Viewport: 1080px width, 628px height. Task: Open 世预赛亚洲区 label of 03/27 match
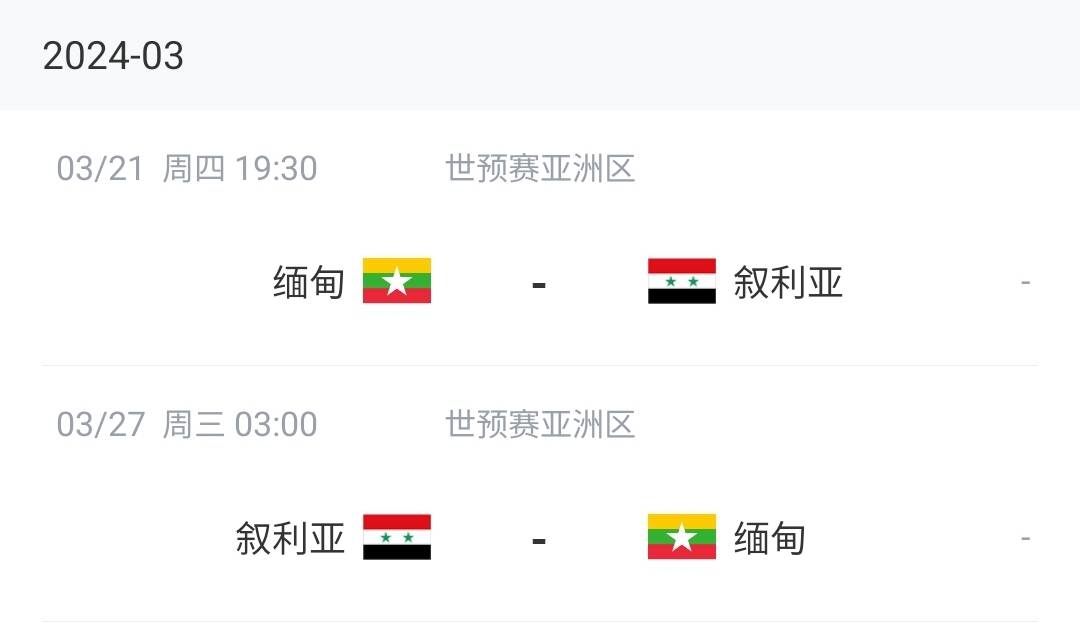pyautogui.click(x=540, y=425)
